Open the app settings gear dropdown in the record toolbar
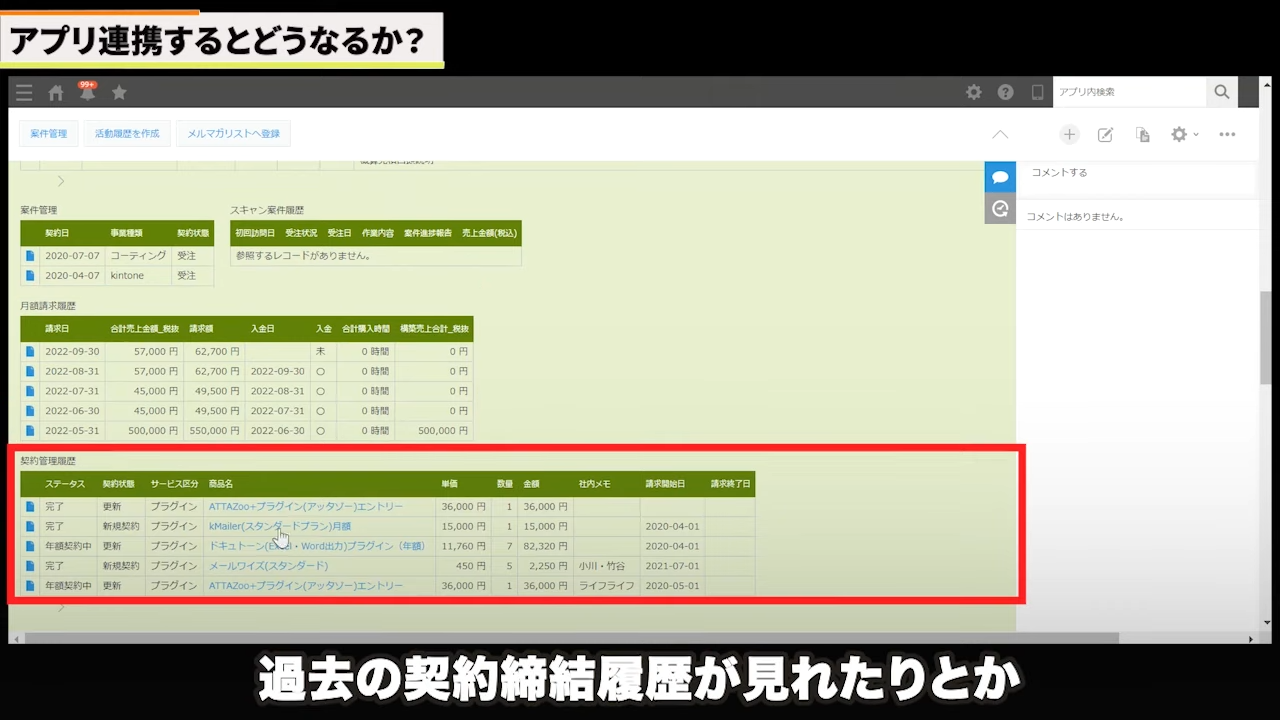Image resolution: width=1280 pixels, height=720 pixels. pos(1184,134)
